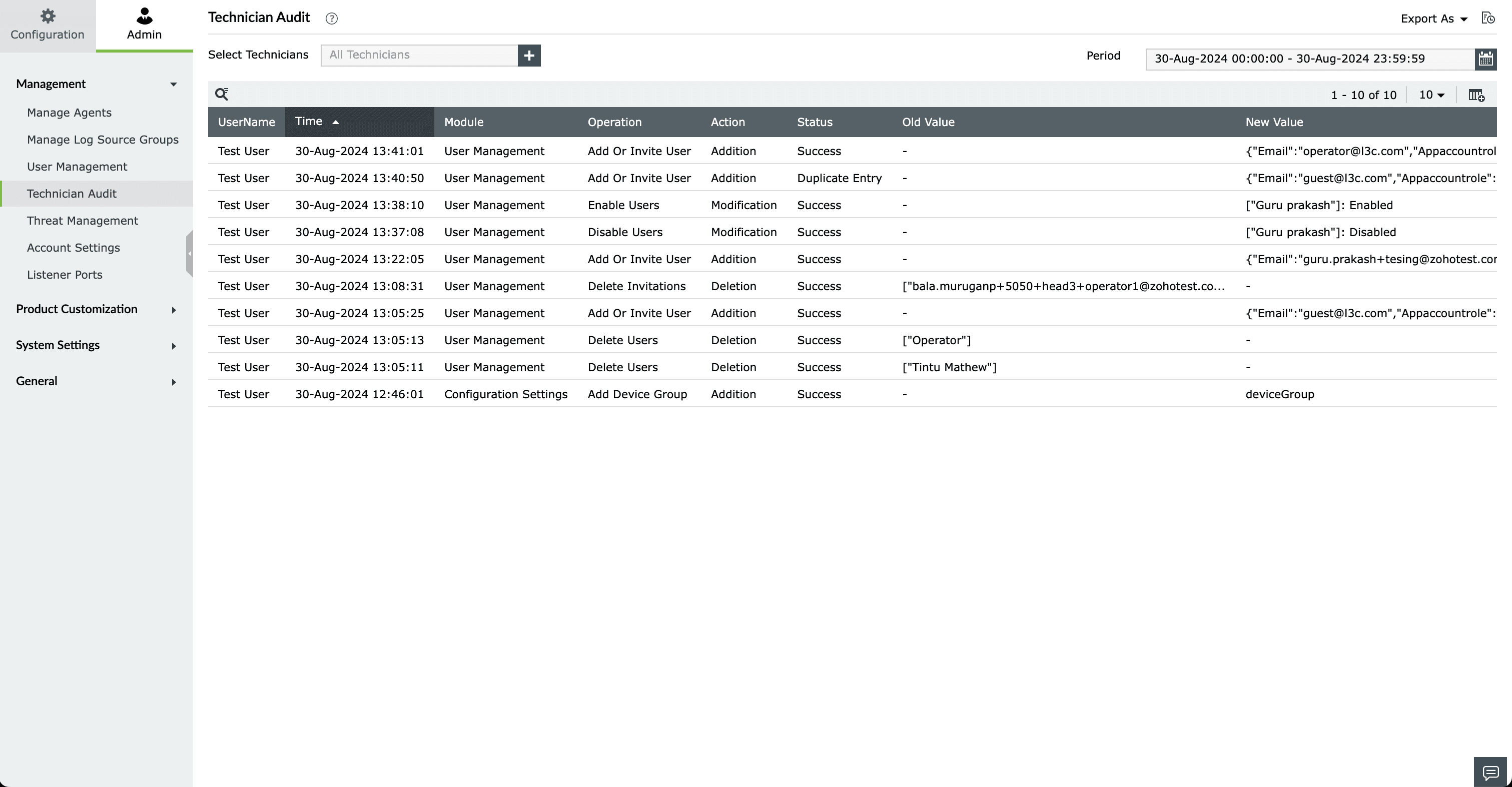Click the All Technicians input field
1512x787 pixels.
tap(419, 55)
